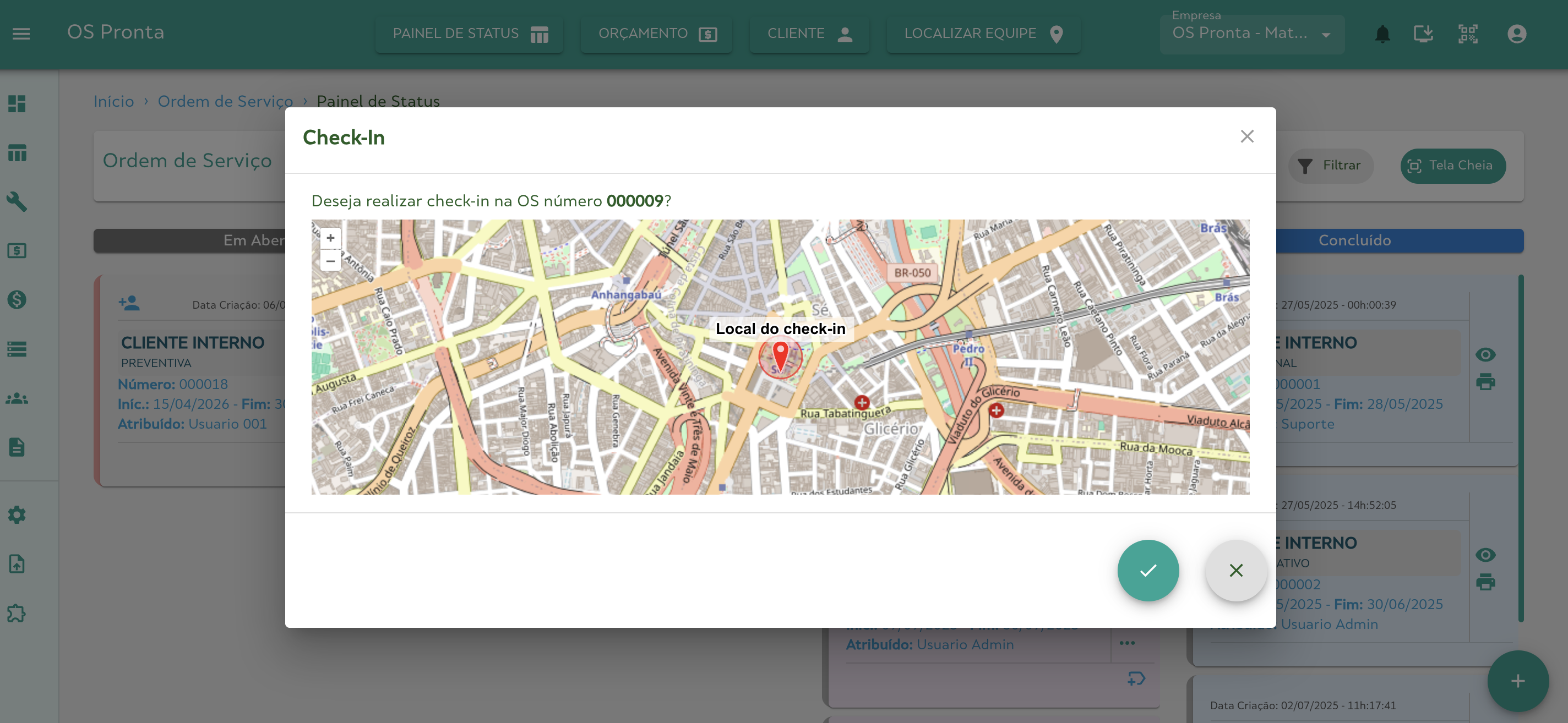
Task: Open user account profile icon
Action: pos(1516,34)
